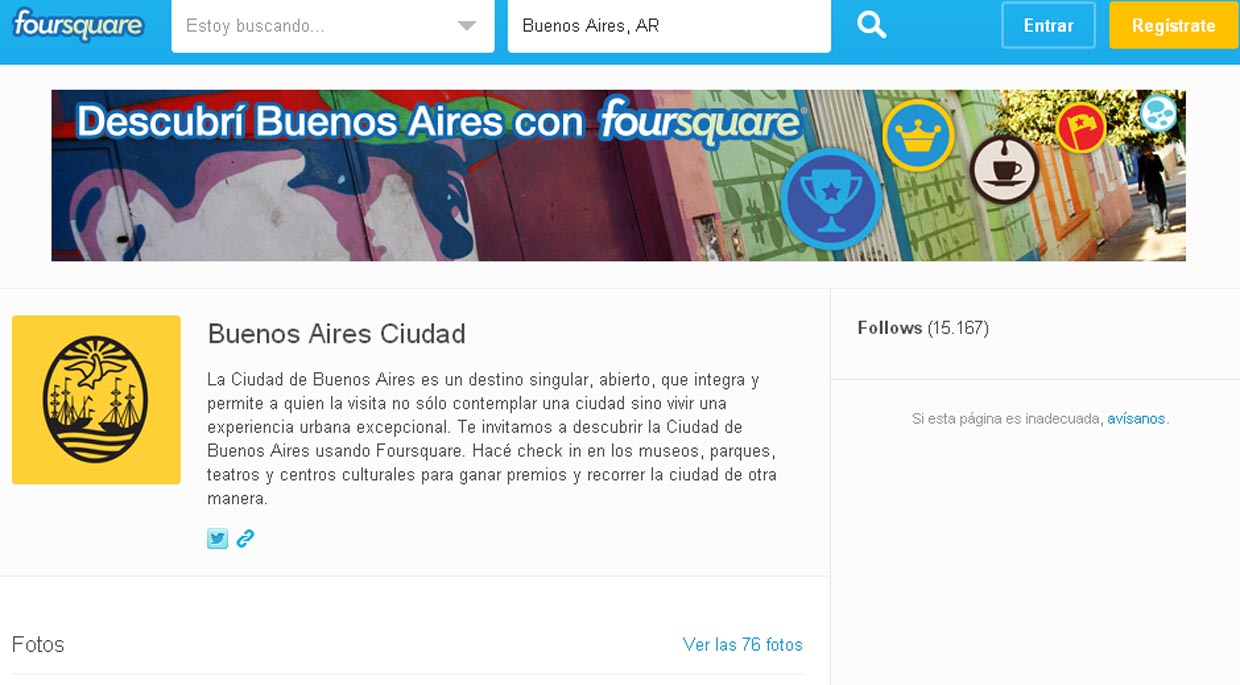Click the Buenos Aires Ciudad yellow emblem

pyautogui.click(x=96, y=400)
